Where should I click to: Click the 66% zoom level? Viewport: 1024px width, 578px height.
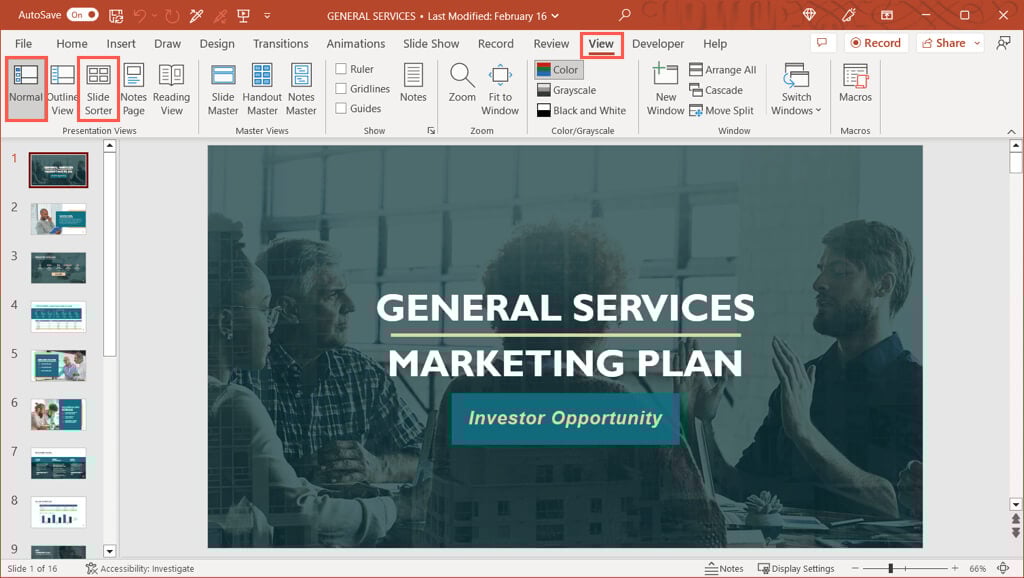click(x=978, y=568)
